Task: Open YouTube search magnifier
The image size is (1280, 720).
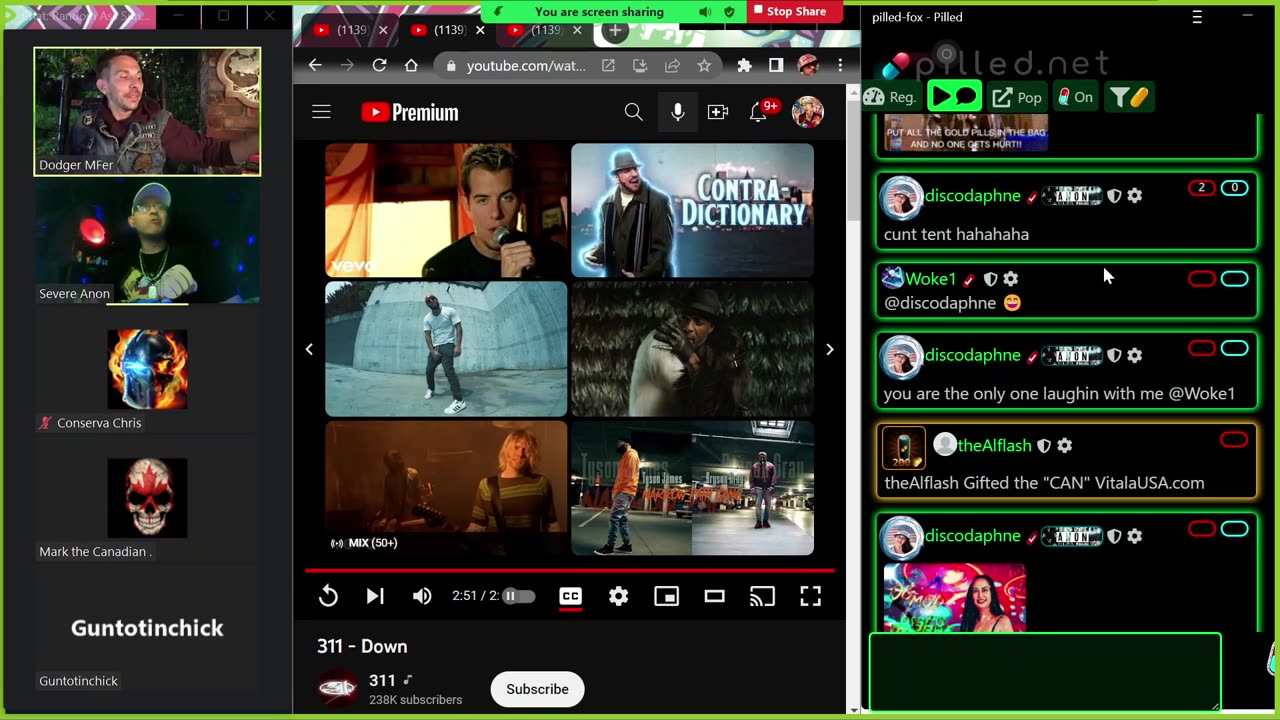Action: 634,112
